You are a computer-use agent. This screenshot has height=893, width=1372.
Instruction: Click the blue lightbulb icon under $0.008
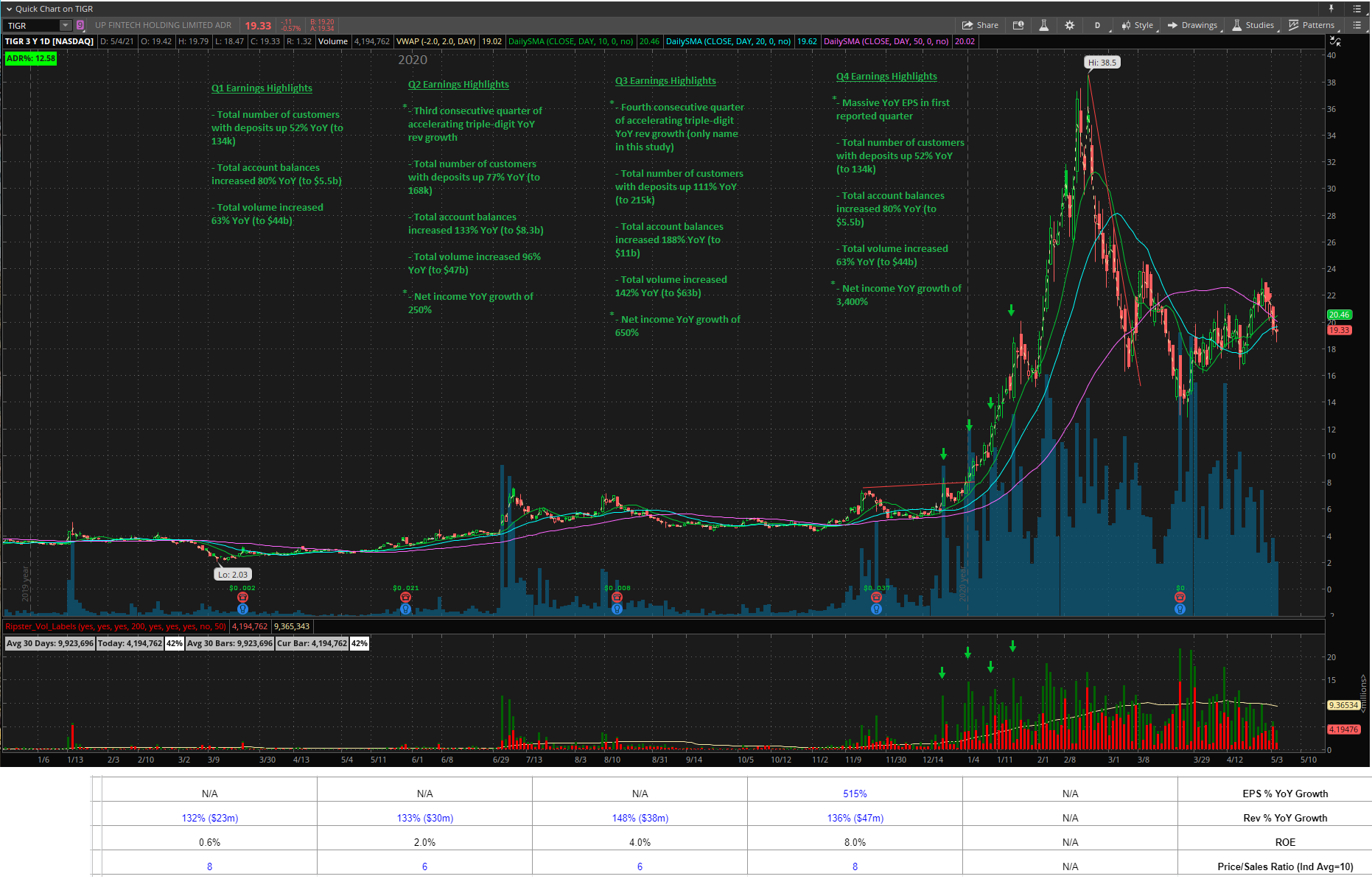click(x=617, y=609)
